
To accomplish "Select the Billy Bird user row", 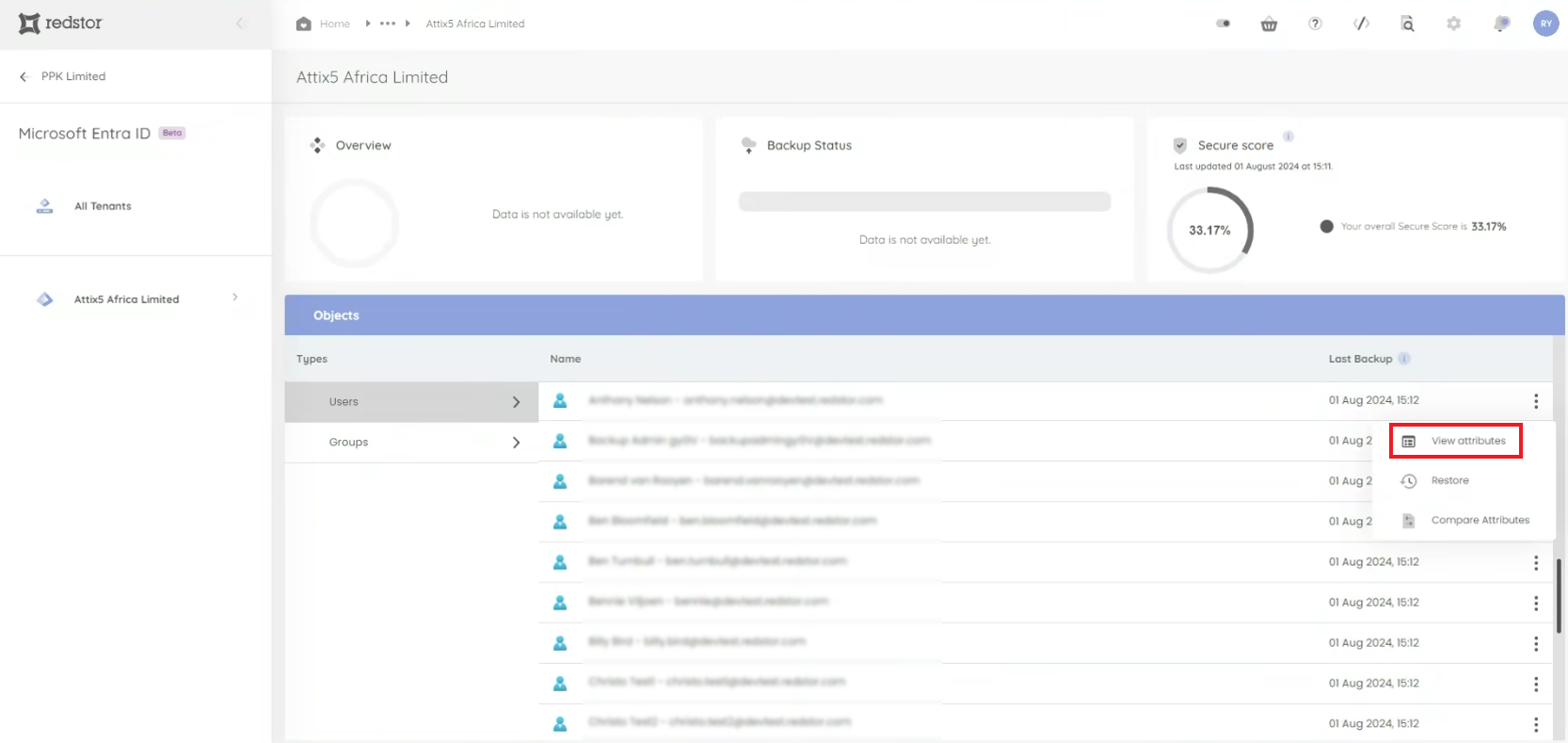I will [x=1045, y=643].
